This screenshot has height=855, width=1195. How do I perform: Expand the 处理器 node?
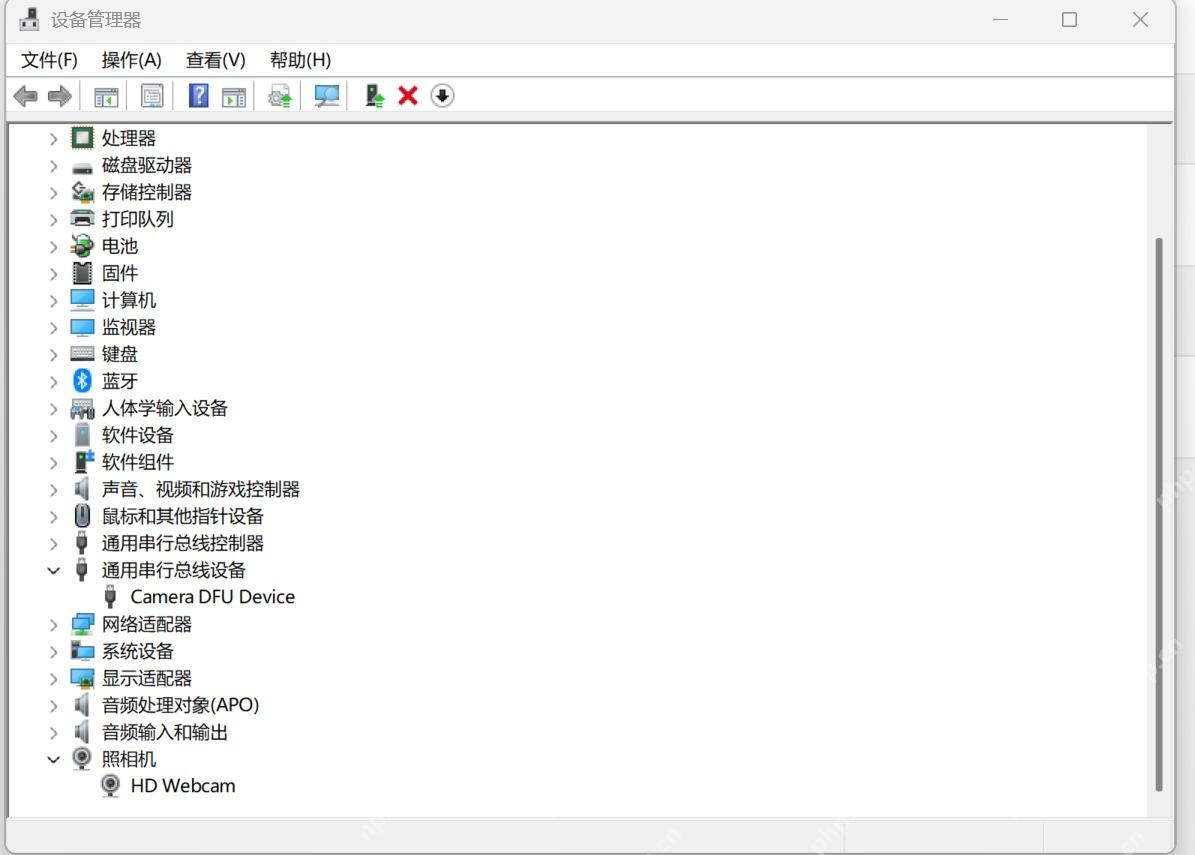click(53, 139)
